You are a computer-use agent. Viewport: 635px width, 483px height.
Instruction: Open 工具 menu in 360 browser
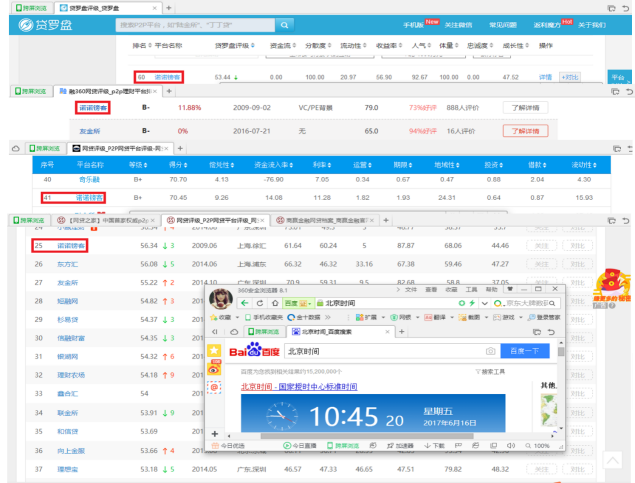tap(471, 289)
